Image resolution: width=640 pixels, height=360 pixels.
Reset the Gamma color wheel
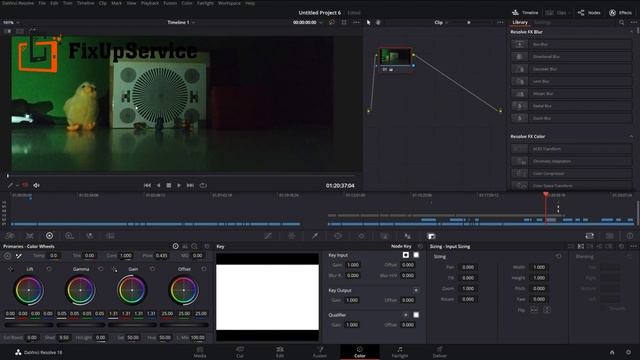point(101,269)
